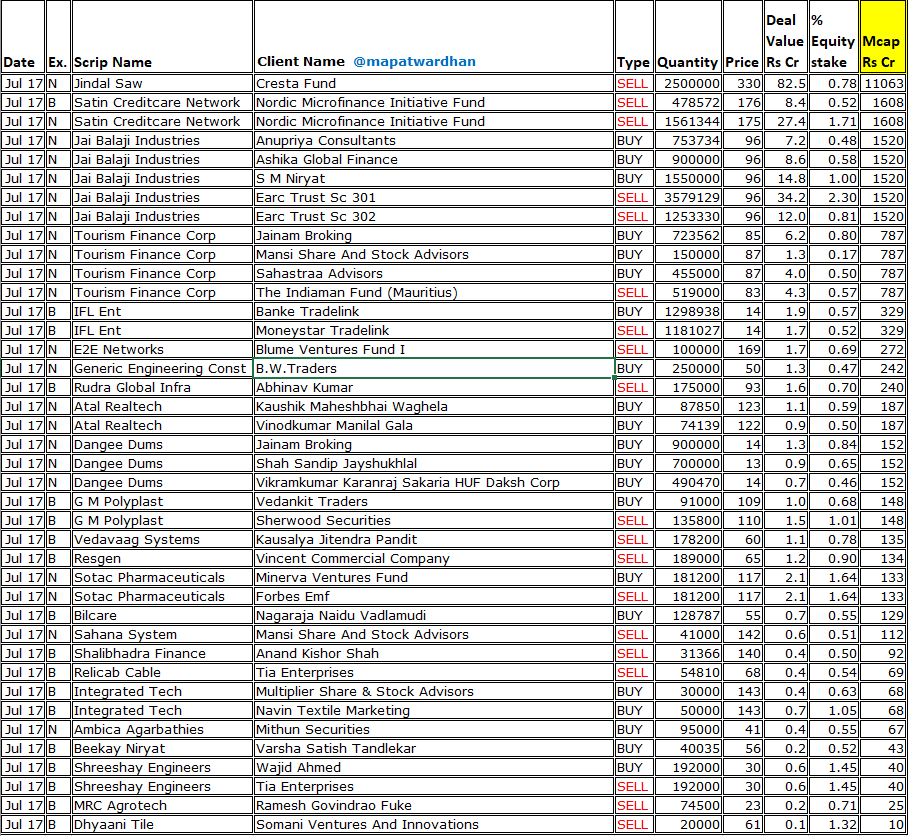Screen dimensions: 908x836
Task: Select quantity 3579129 cell
Action: [x=689, y=197]
